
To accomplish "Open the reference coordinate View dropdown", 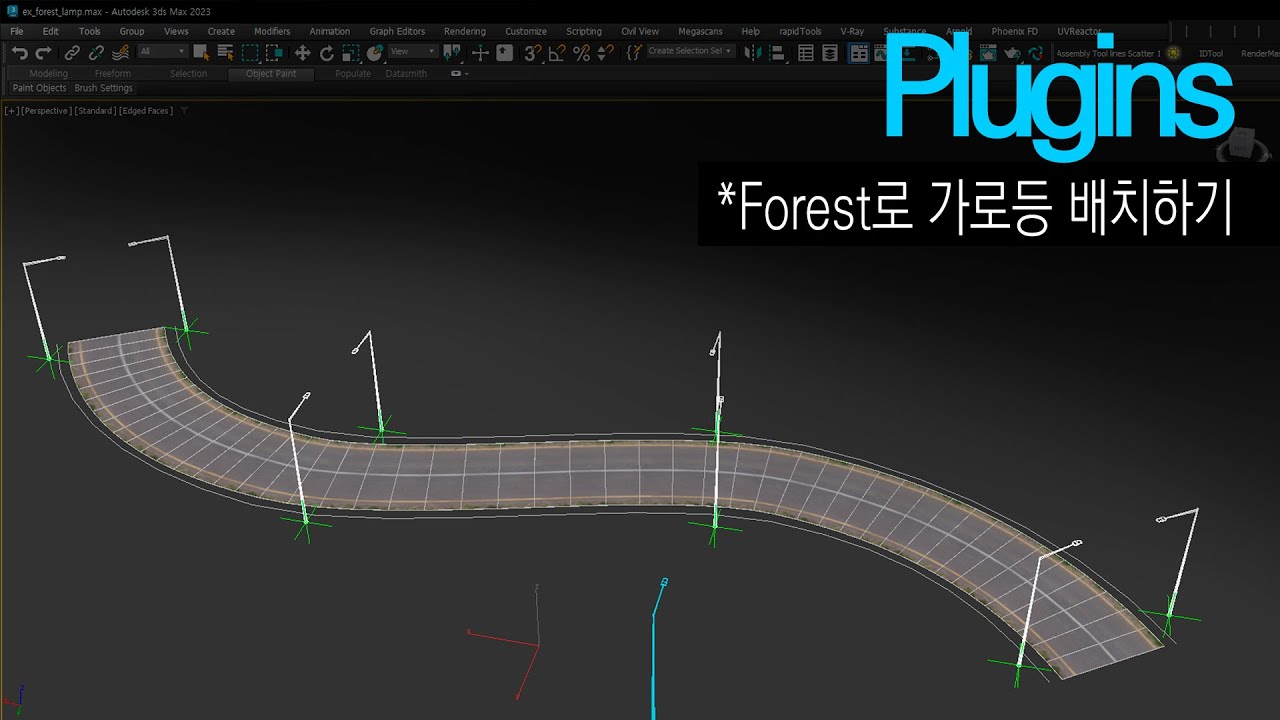I will (413, 51).
